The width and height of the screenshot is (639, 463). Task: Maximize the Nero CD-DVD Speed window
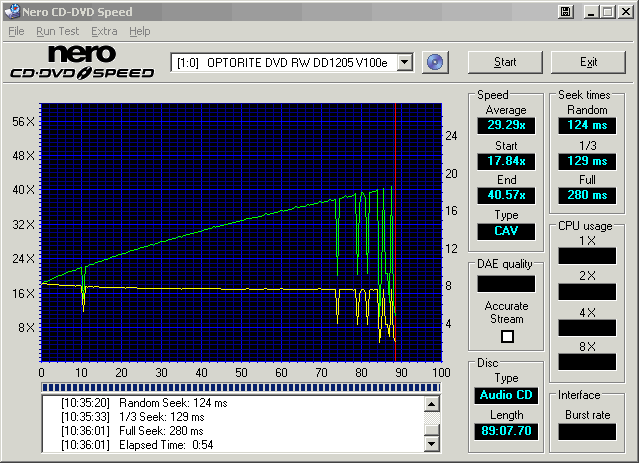point(607,12)
